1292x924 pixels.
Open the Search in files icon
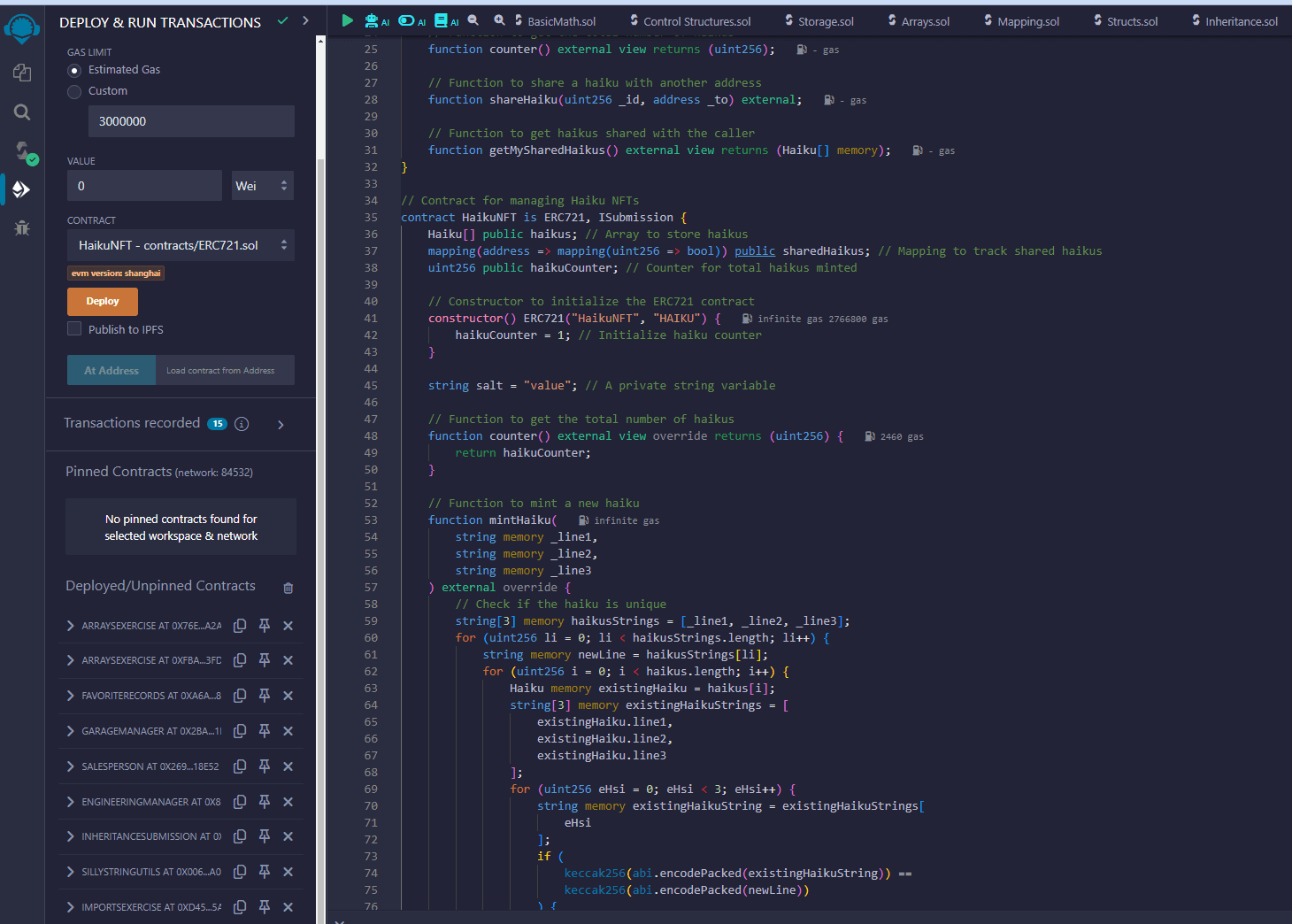[22, 112]
